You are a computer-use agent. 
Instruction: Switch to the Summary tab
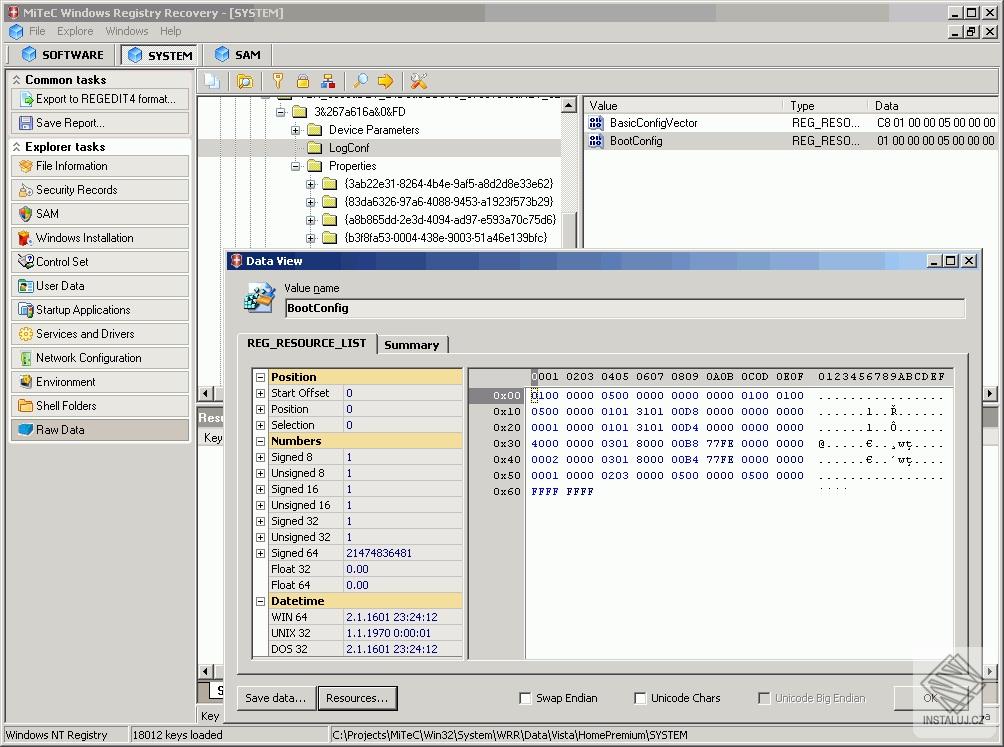pyautogui.click(x=412, y=344)
